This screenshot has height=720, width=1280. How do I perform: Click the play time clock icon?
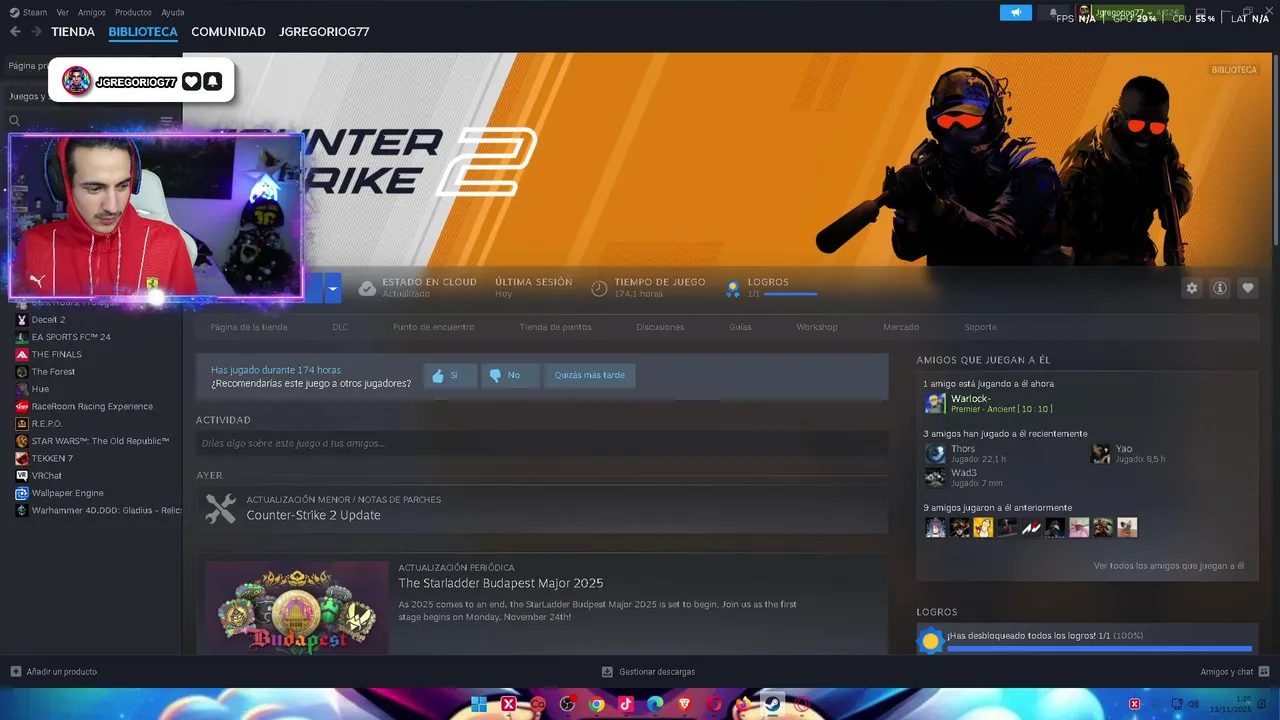click(599, 288)
